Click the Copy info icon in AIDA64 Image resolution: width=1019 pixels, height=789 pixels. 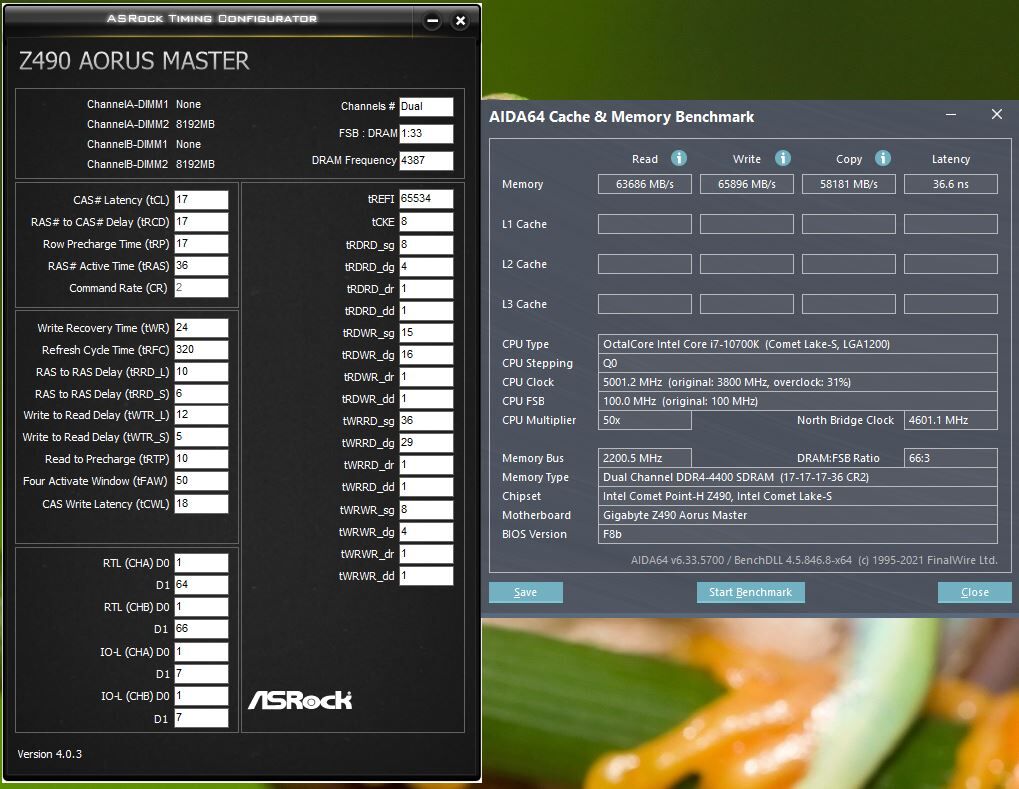(883, 158)
